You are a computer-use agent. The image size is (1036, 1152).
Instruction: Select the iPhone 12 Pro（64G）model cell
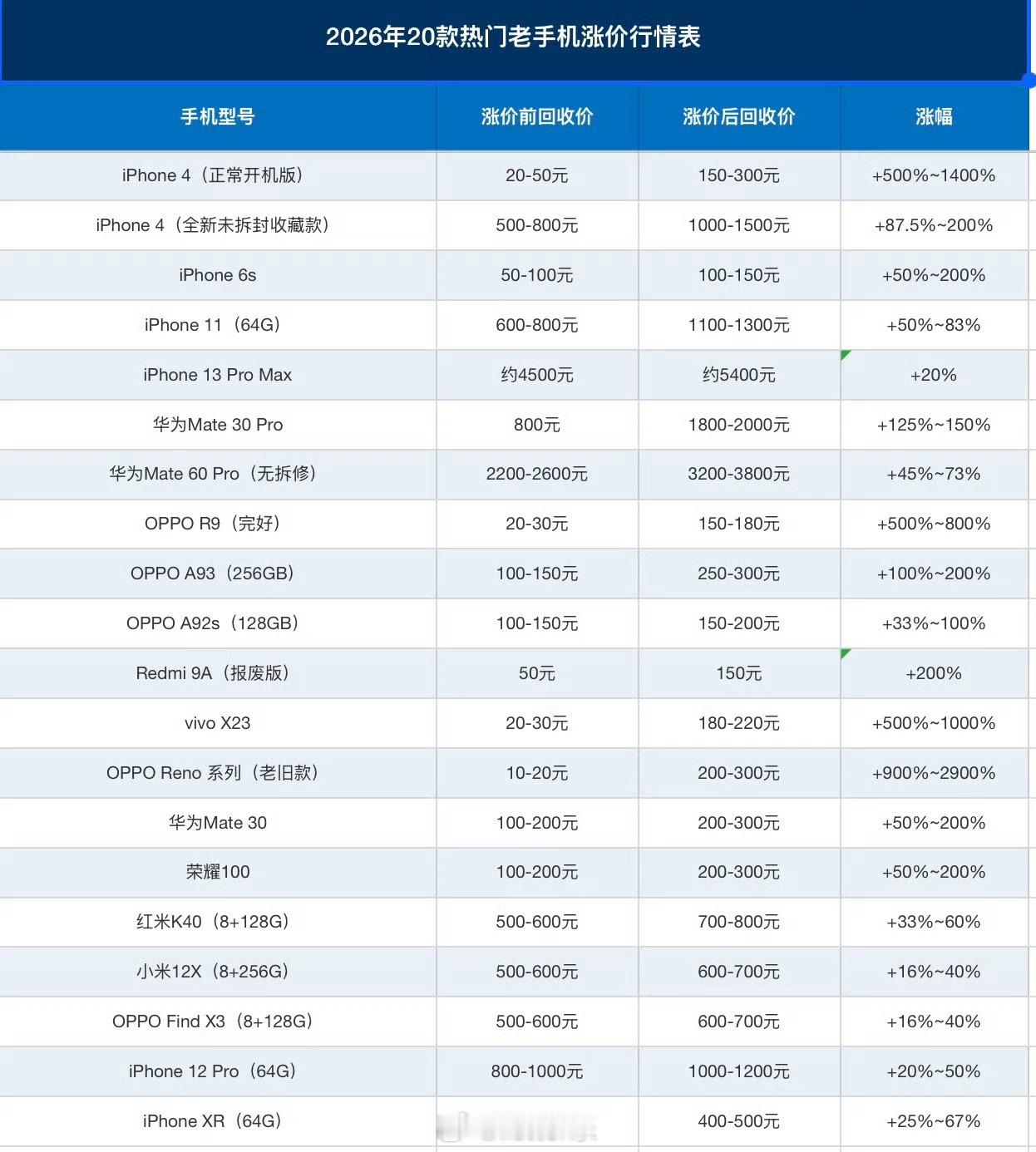click(x=218, y=1071)
